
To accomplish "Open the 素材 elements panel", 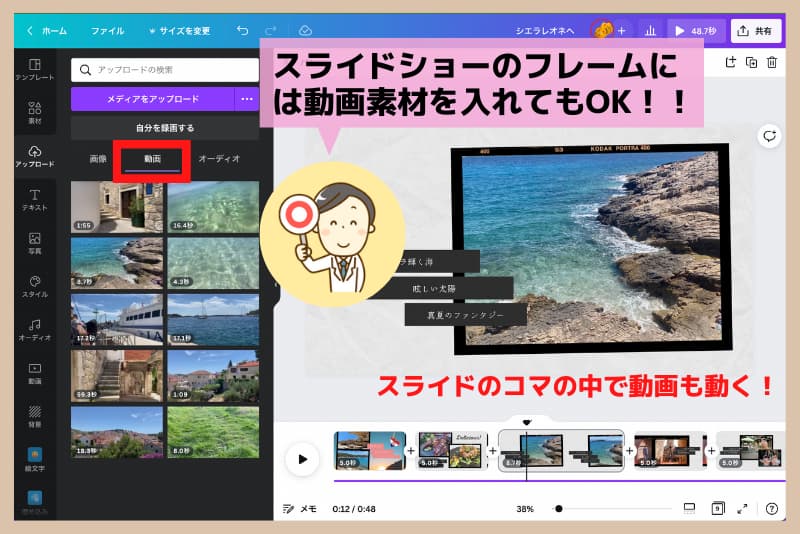I will (35, 112).
